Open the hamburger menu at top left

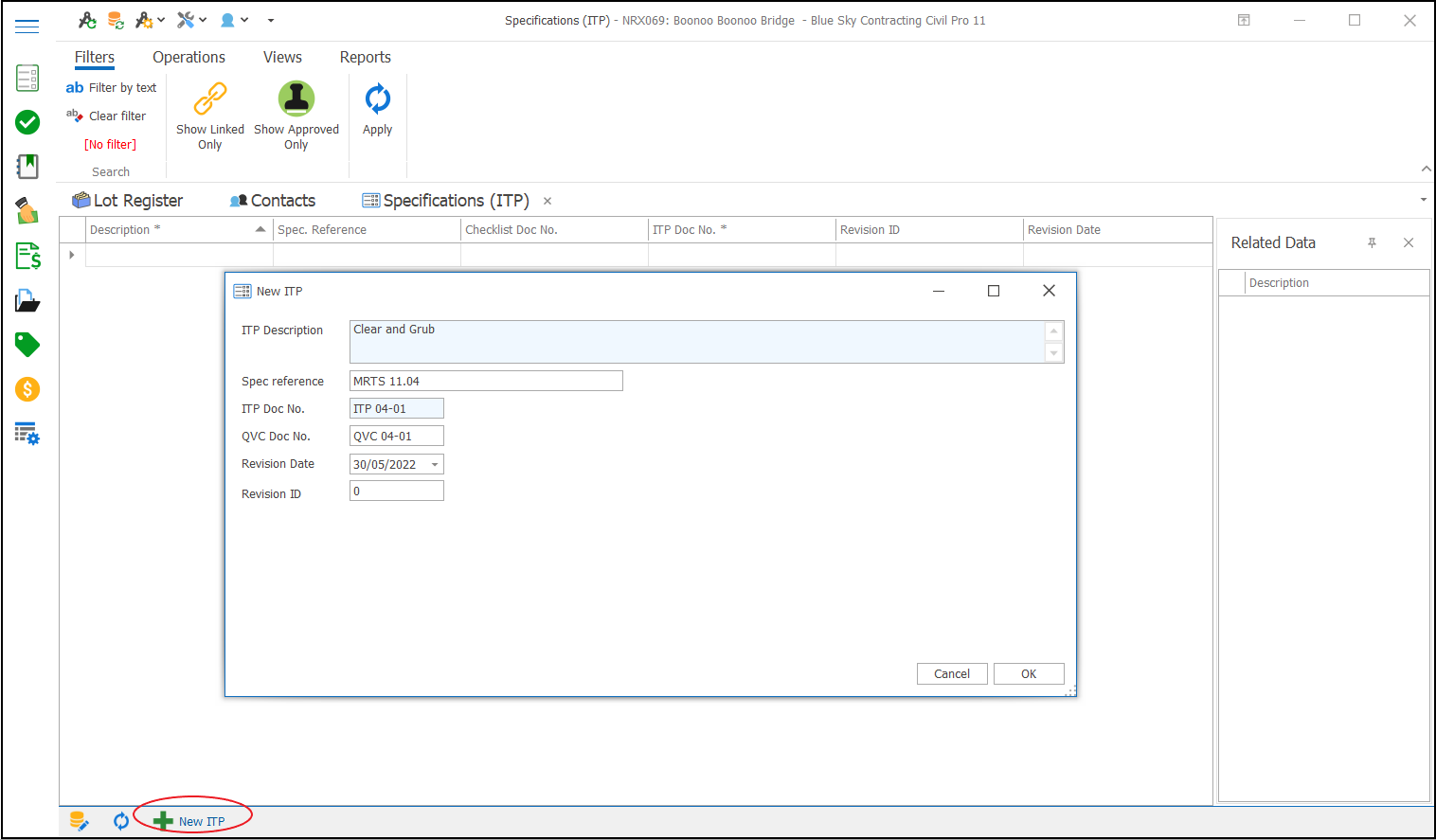27,27
